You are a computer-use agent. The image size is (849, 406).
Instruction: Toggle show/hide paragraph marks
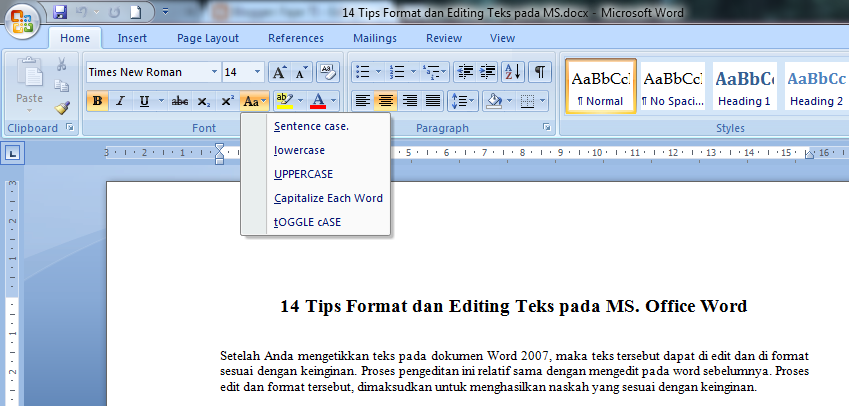pyautogui.click(x=540, y=72)
